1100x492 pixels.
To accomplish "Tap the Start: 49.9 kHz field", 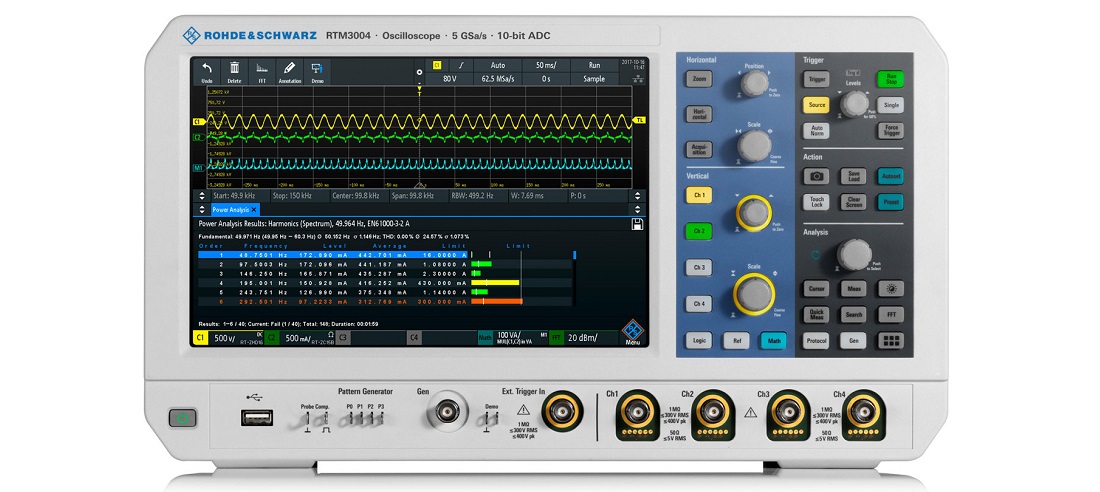I will click(240, 196).
